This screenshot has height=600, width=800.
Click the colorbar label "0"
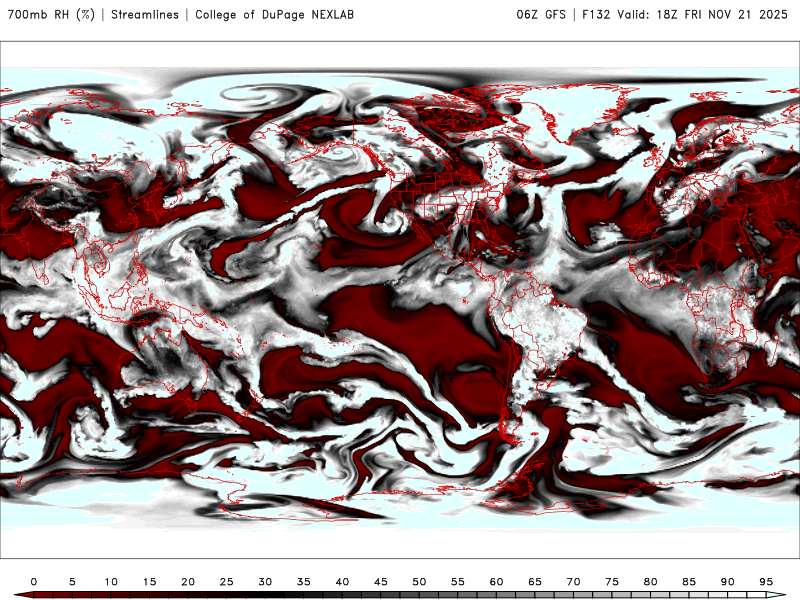pyautogui.click(x=34, y=582)
